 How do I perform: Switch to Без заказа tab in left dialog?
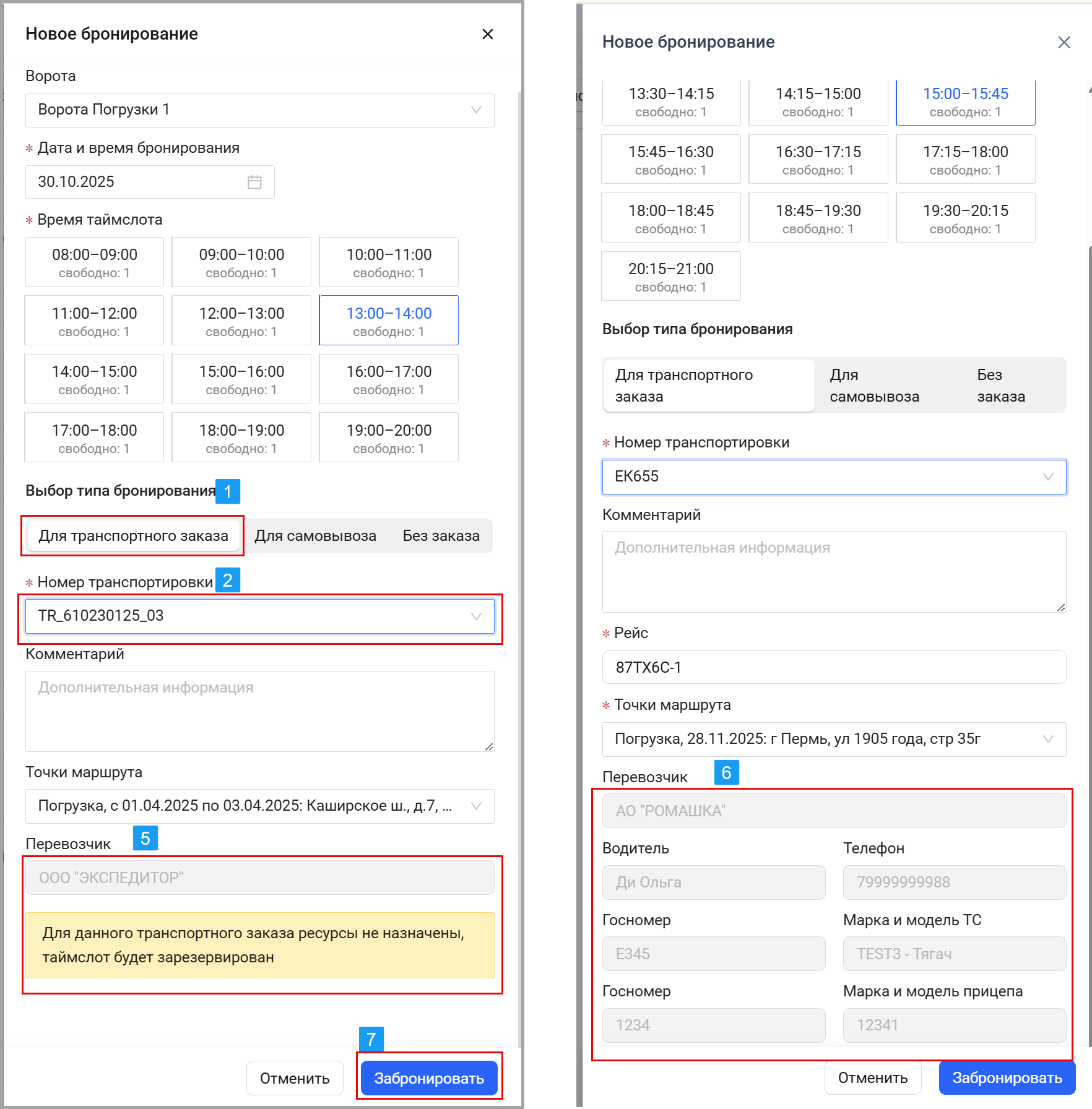point(441,536)
